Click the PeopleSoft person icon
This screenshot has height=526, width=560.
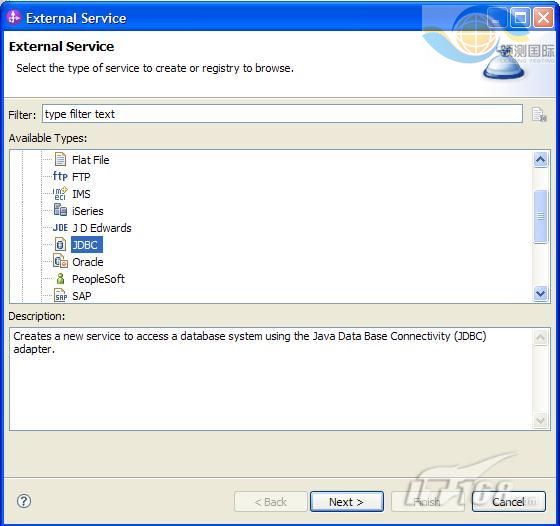tap(60, 279)
